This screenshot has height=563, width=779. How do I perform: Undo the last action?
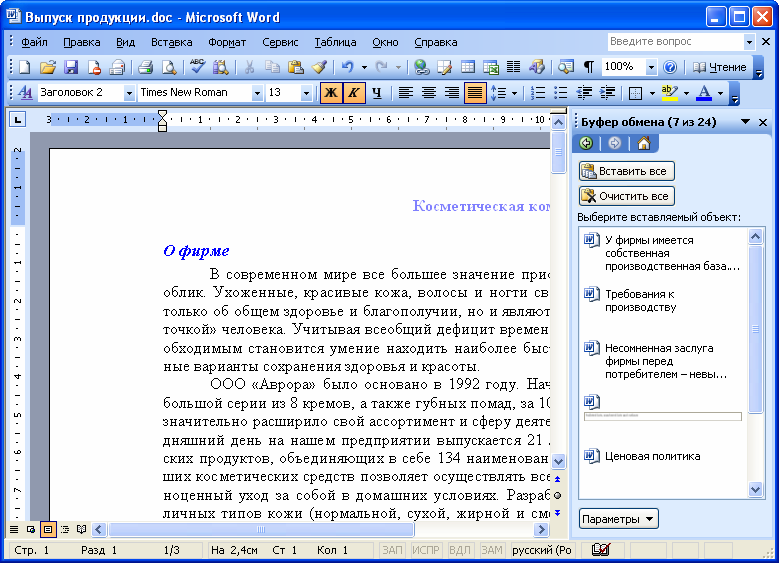point(348,67)
